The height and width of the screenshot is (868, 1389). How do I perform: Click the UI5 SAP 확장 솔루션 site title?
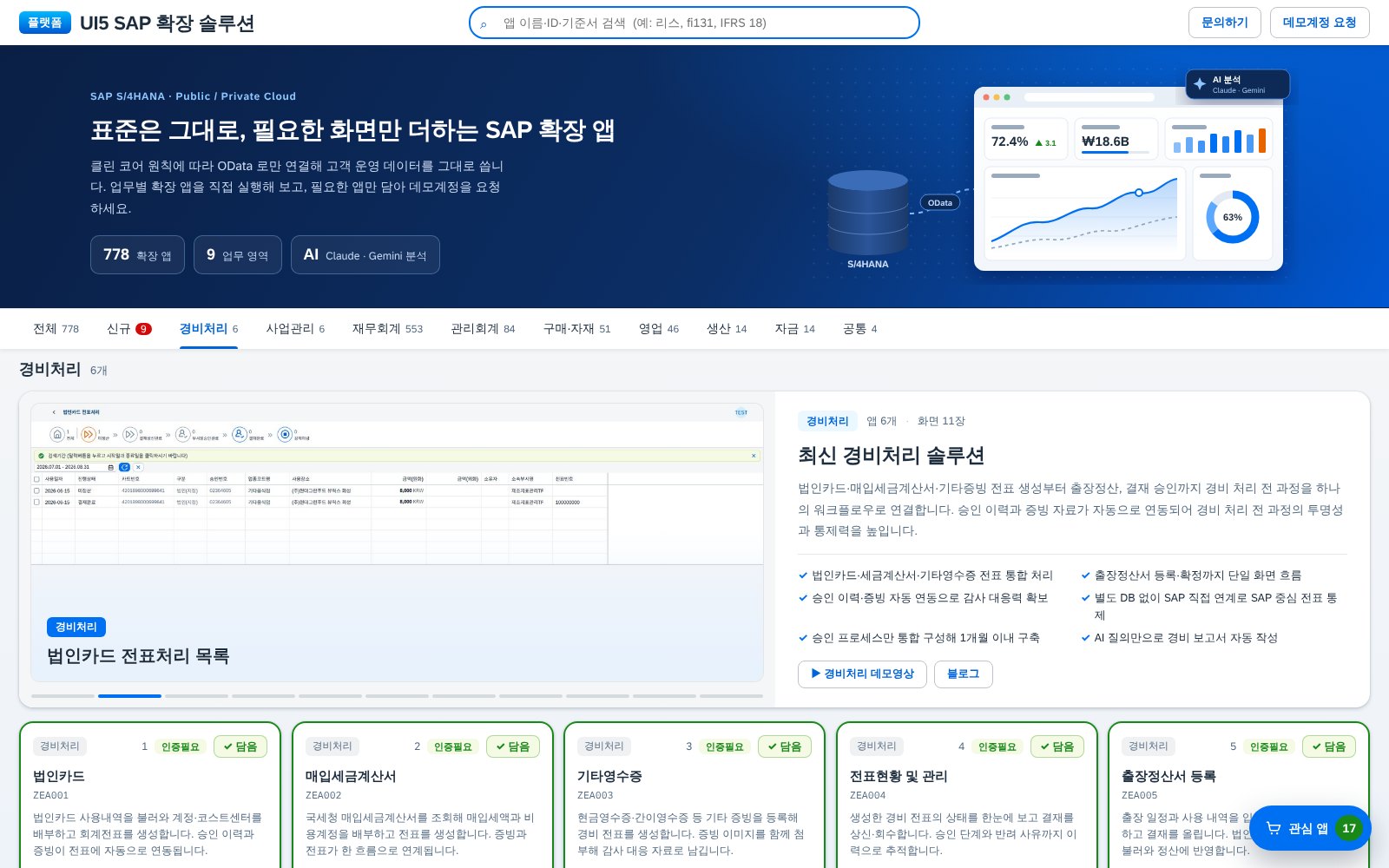(167, 23)
